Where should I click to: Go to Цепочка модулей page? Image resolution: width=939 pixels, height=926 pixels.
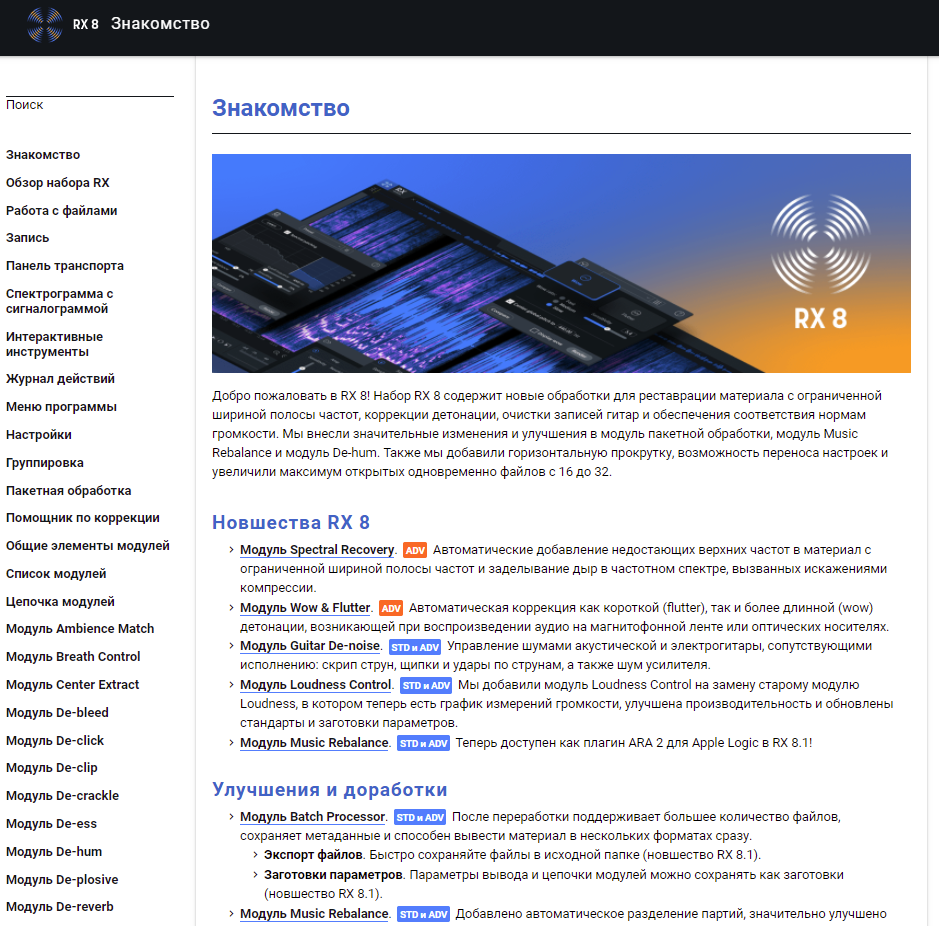(60, 601)
